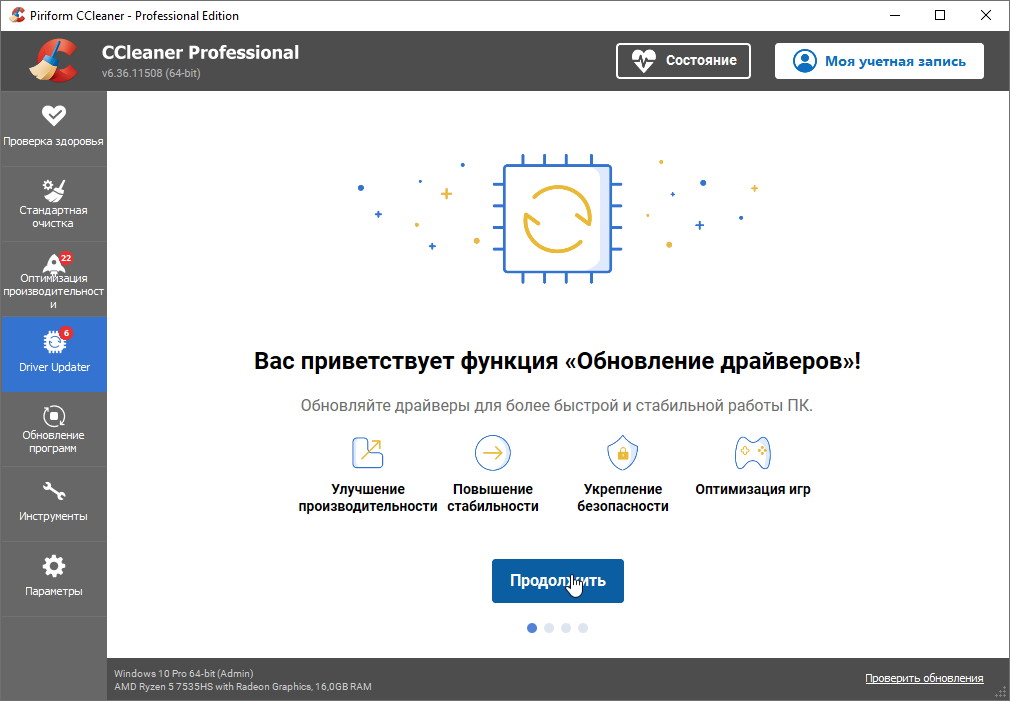Open Options (Параметры) gear icon
The image size is (1010, 701).
tap(53, 566)
